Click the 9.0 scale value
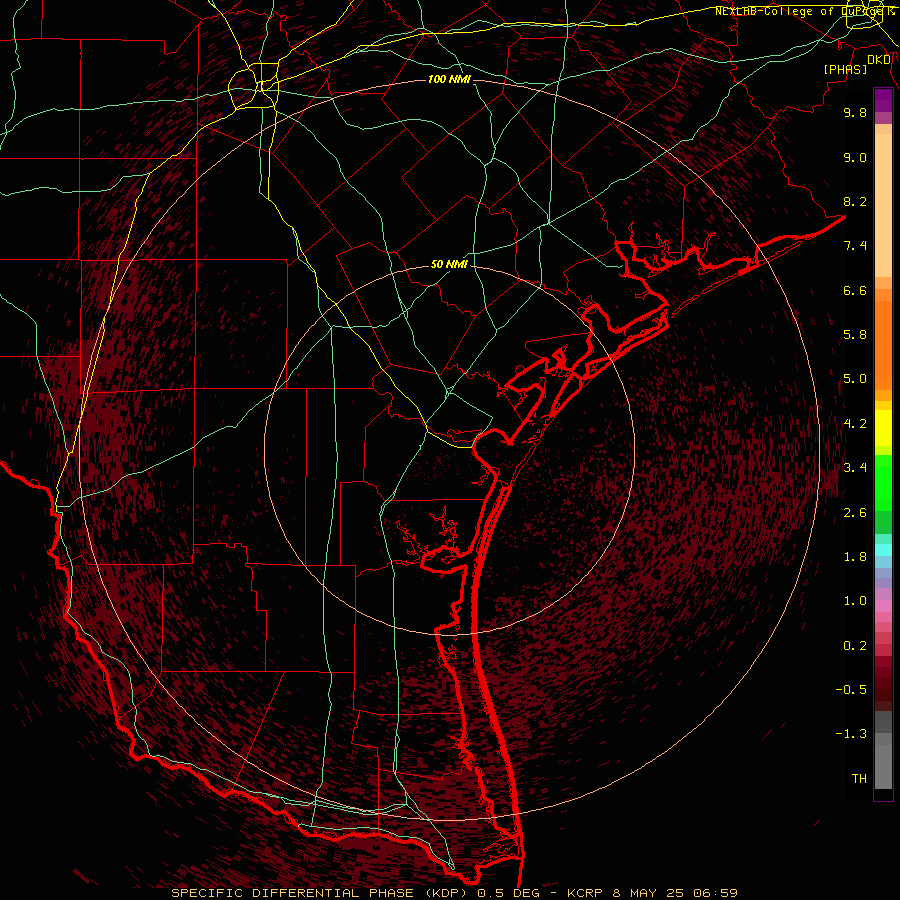The width and height of the screenshot is (900, 900). tap(855, 157)
